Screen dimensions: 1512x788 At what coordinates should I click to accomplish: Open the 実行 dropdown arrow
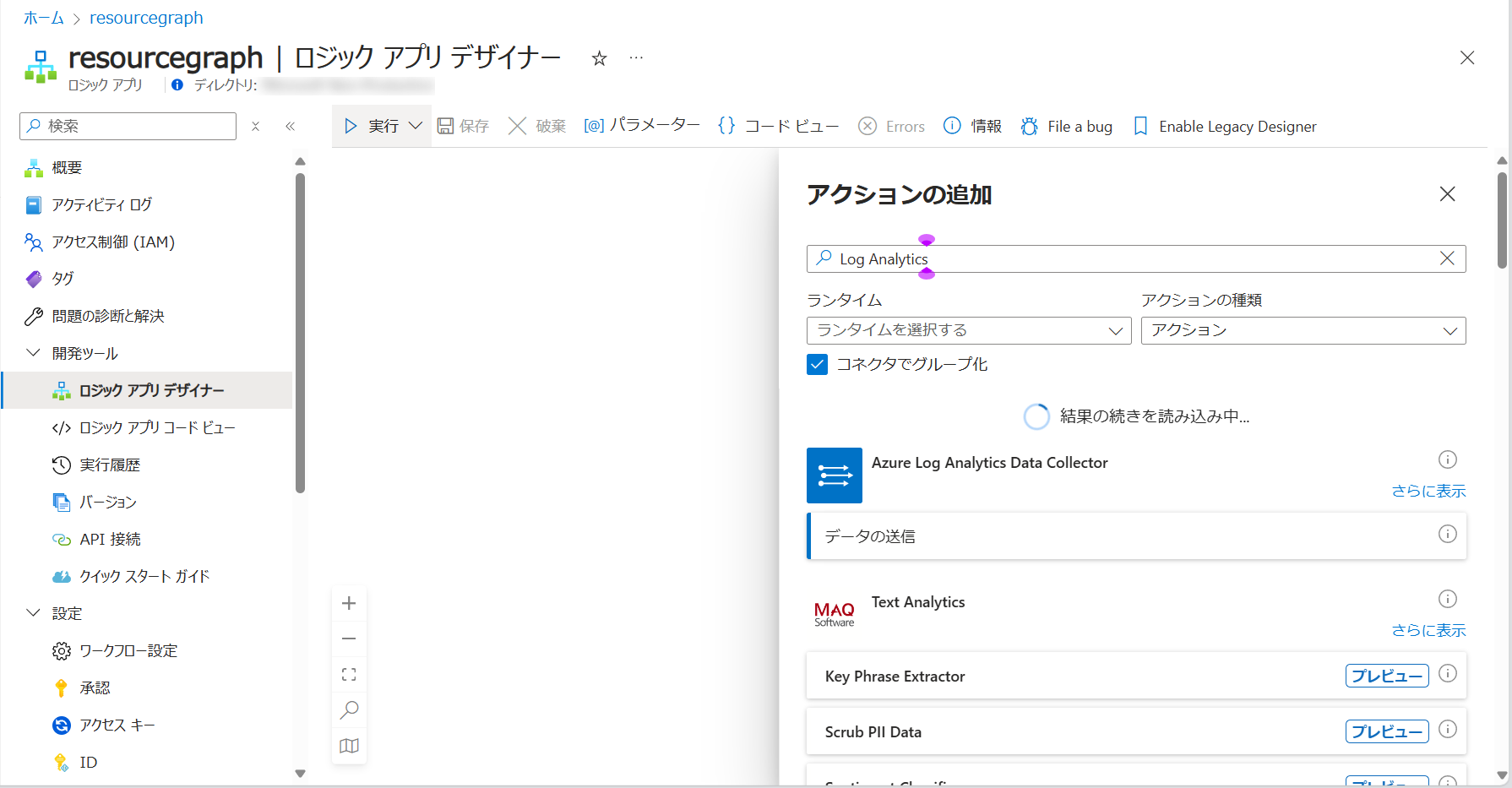pyautogui.click(x=416, y=126)
